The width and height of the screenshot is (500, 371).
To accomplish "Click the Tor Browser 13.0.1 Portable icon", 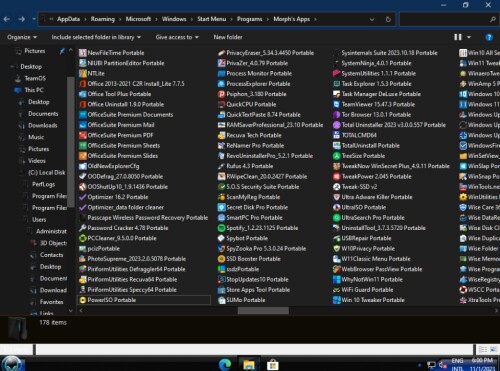I will pyautogui.click(x=336, y=115).
